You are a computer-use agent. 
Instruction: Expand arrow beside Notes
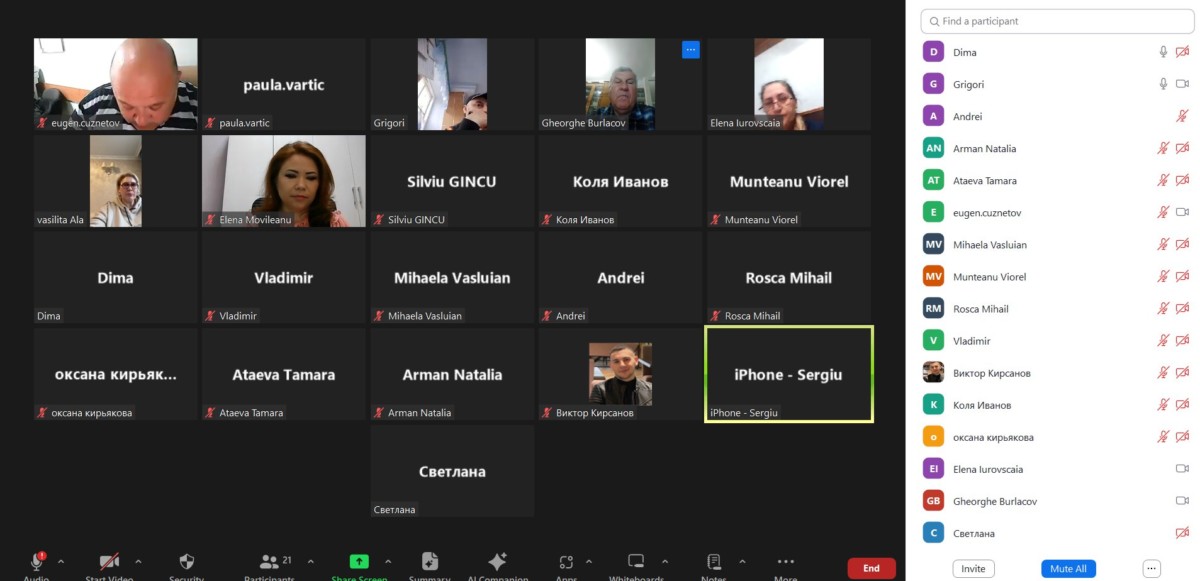coord(743,561)
